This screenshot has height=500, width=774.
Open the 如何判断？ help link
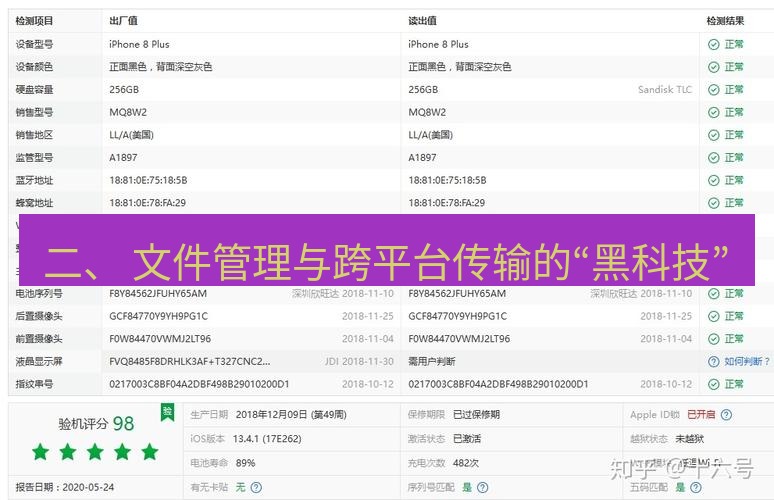point(747,362)
